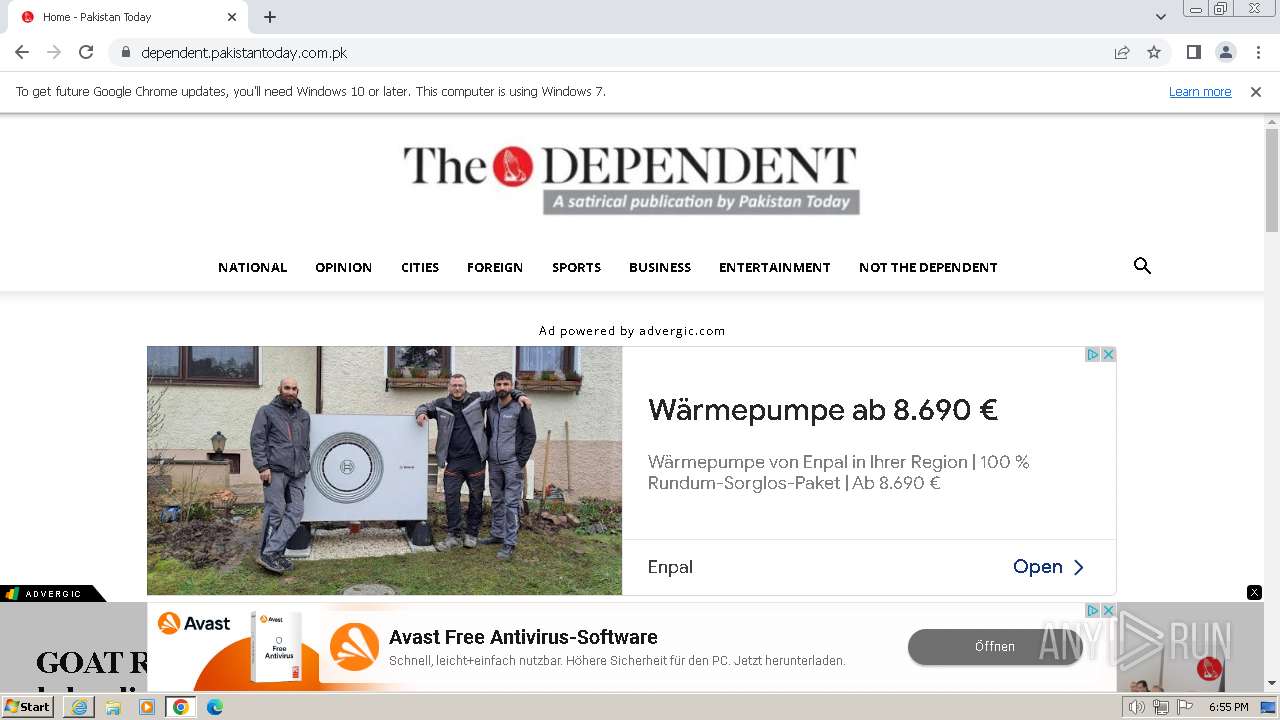This screenshot has height=720, width=1280.
Task: Open the NATIONAL menu section
Action: [252, 267]
